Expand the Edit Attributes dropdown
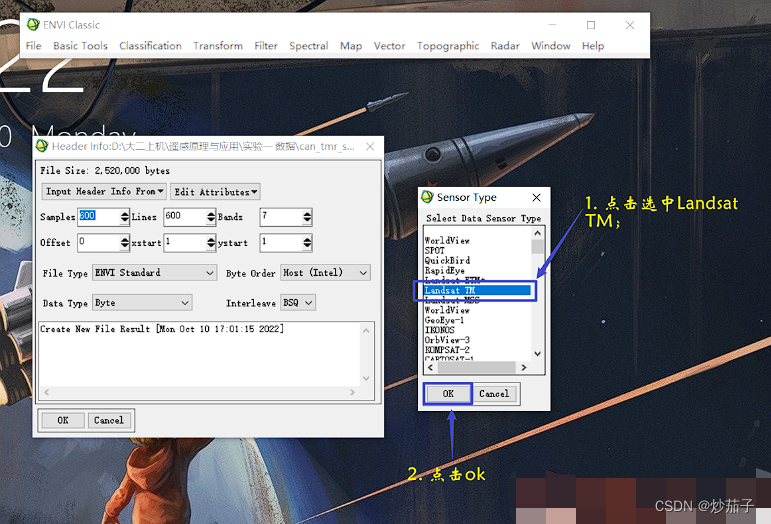The height and width of the screenshot is (524, 771). click(x=215, y=192)
